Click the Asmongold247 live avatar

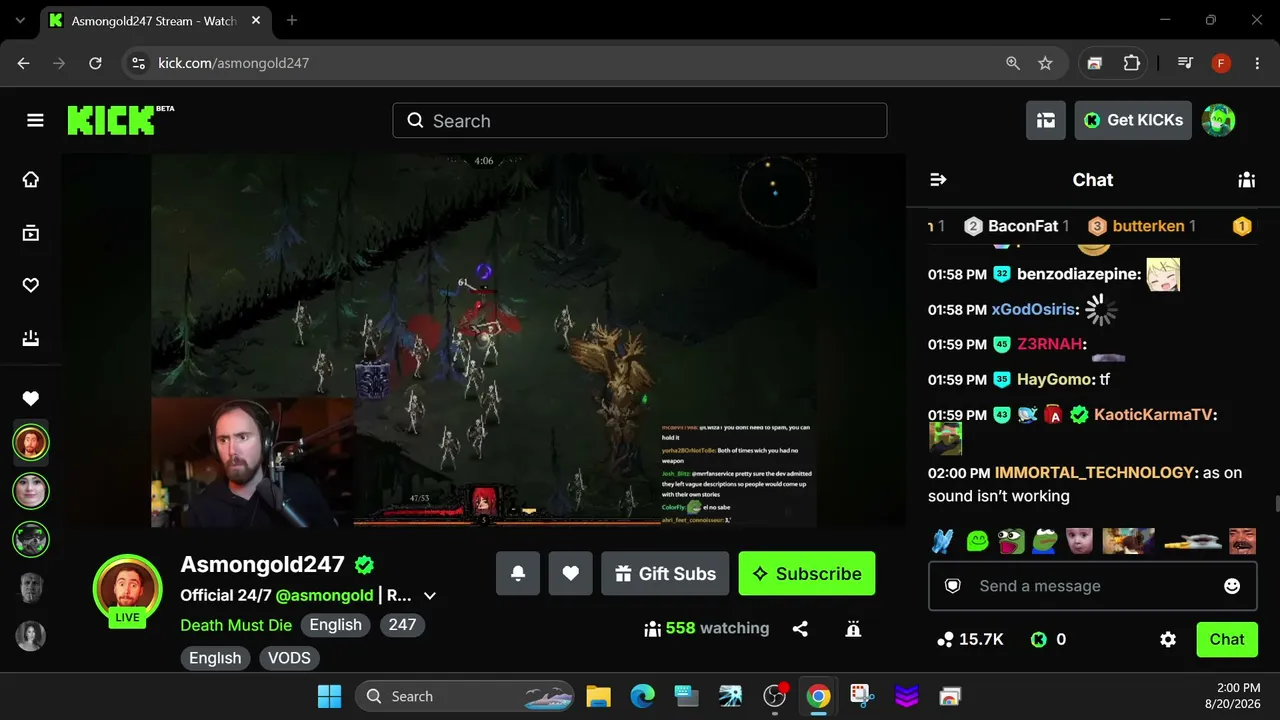[x=127, y=589]
